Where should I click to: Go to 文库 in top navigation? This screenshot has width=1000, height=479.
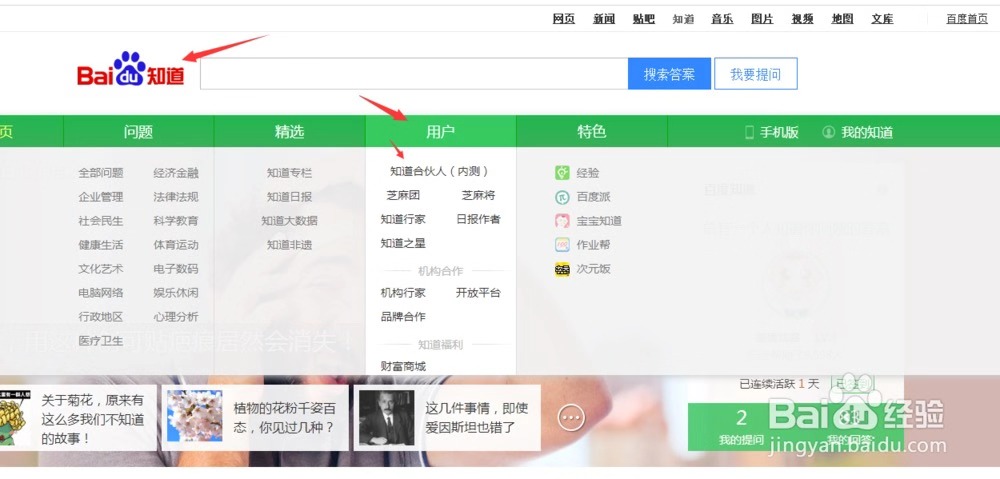[883, 19]
